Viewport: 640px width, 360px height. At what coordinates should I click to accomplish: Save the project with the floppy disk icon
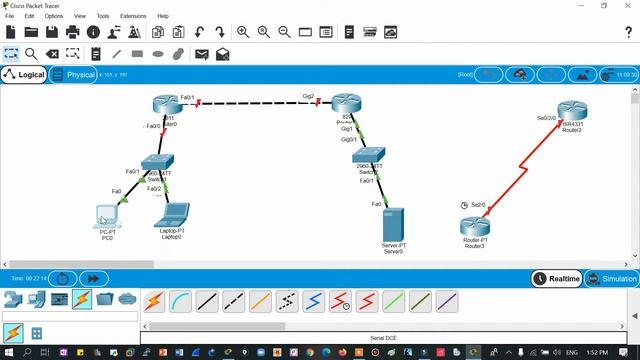(x=52, y=32)
